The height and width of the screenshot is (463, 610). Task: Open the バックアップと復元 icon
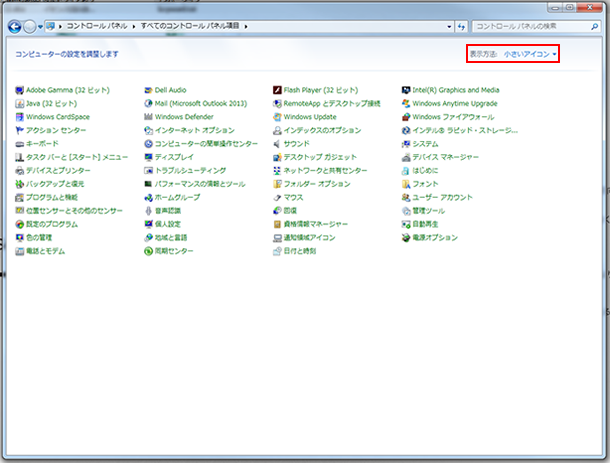[19, 184]
